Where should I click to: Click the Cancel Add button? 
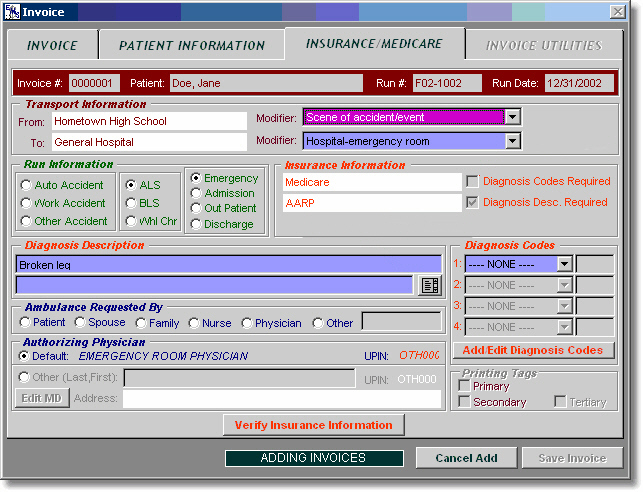(465, 458)
